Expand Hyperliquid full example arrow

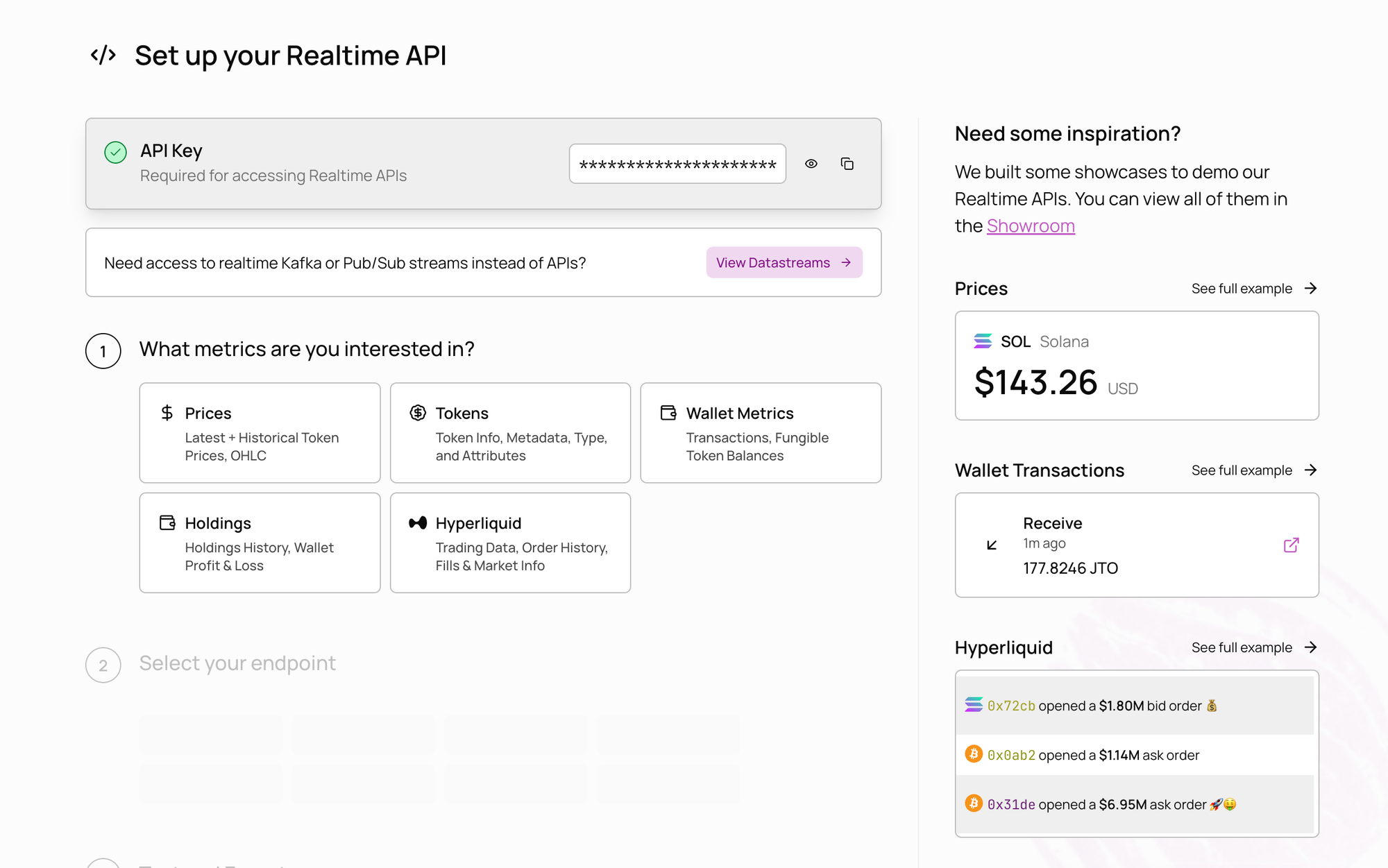point(1310,647)
